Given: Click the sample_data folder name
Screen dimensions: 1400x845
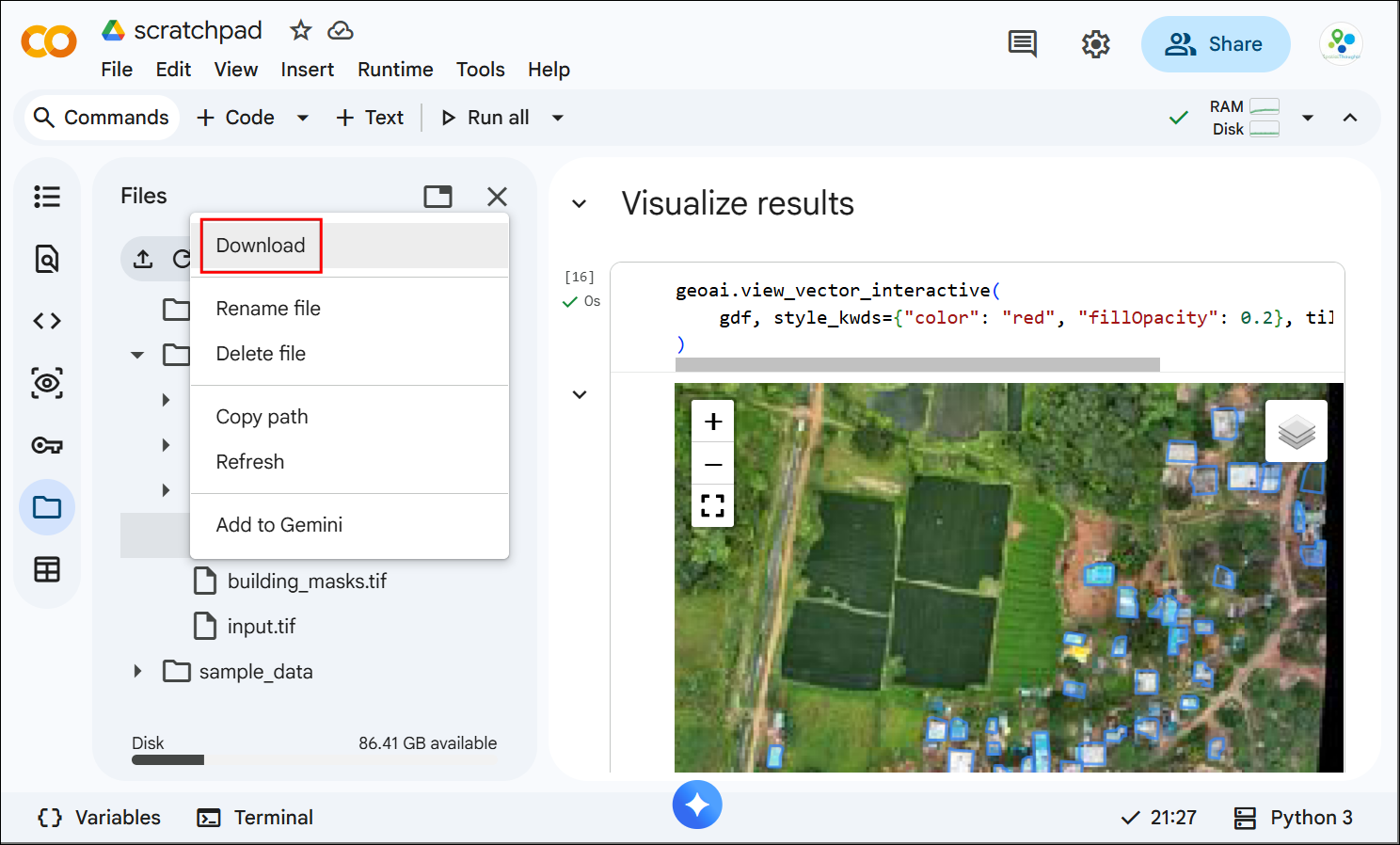Looking at the screenshot, I should pyautogui.click(x=256, y=672).
